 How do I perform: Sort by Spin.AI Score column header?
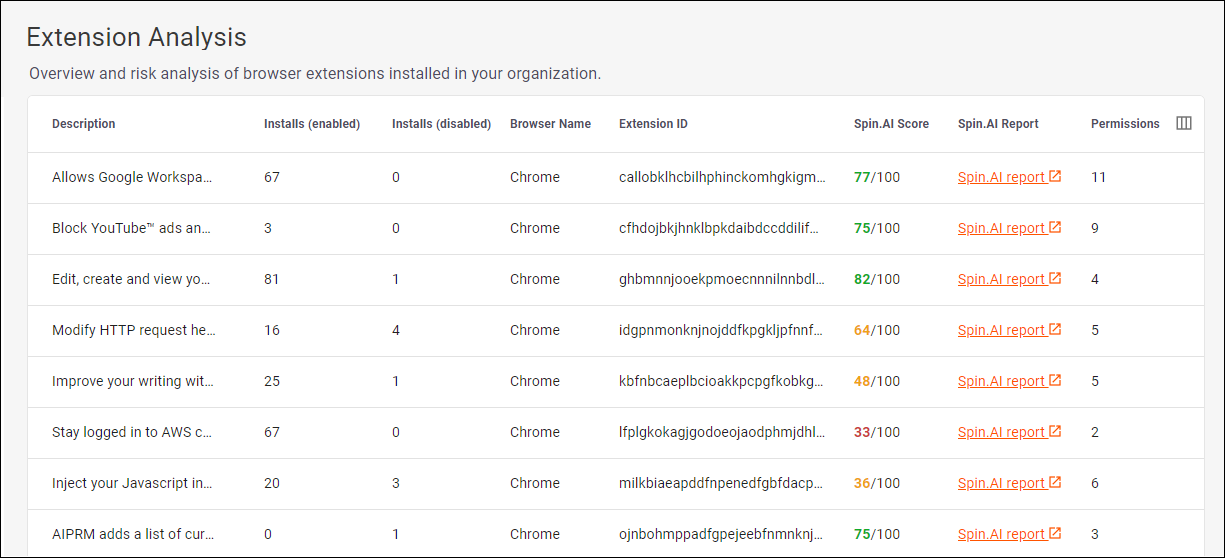click(x=891, y=124)
